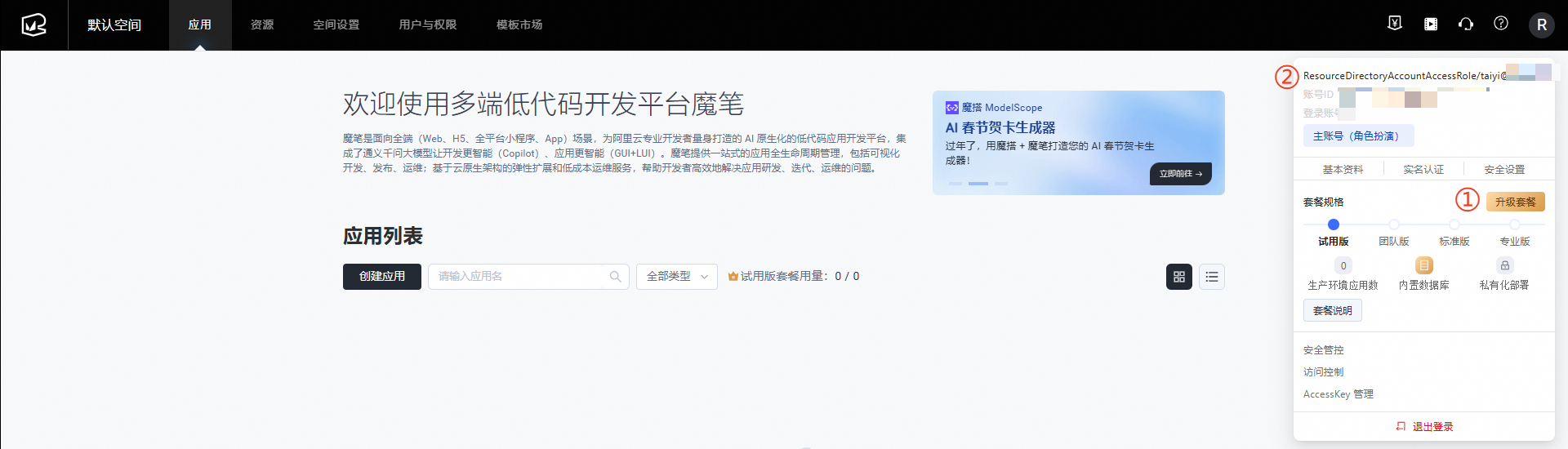
Task: Click the 私有化部署 label
Action: pos(1504,286)
